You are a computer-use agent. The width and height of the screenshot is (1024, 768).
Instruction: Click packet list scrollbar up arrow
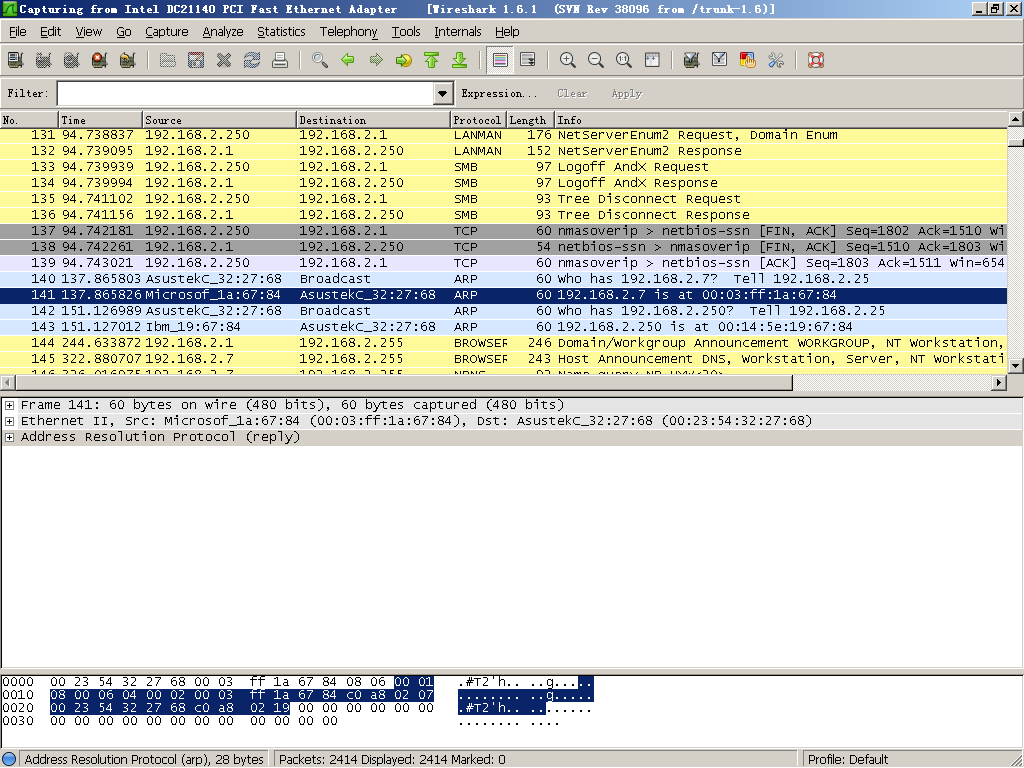coord(1016,120)
